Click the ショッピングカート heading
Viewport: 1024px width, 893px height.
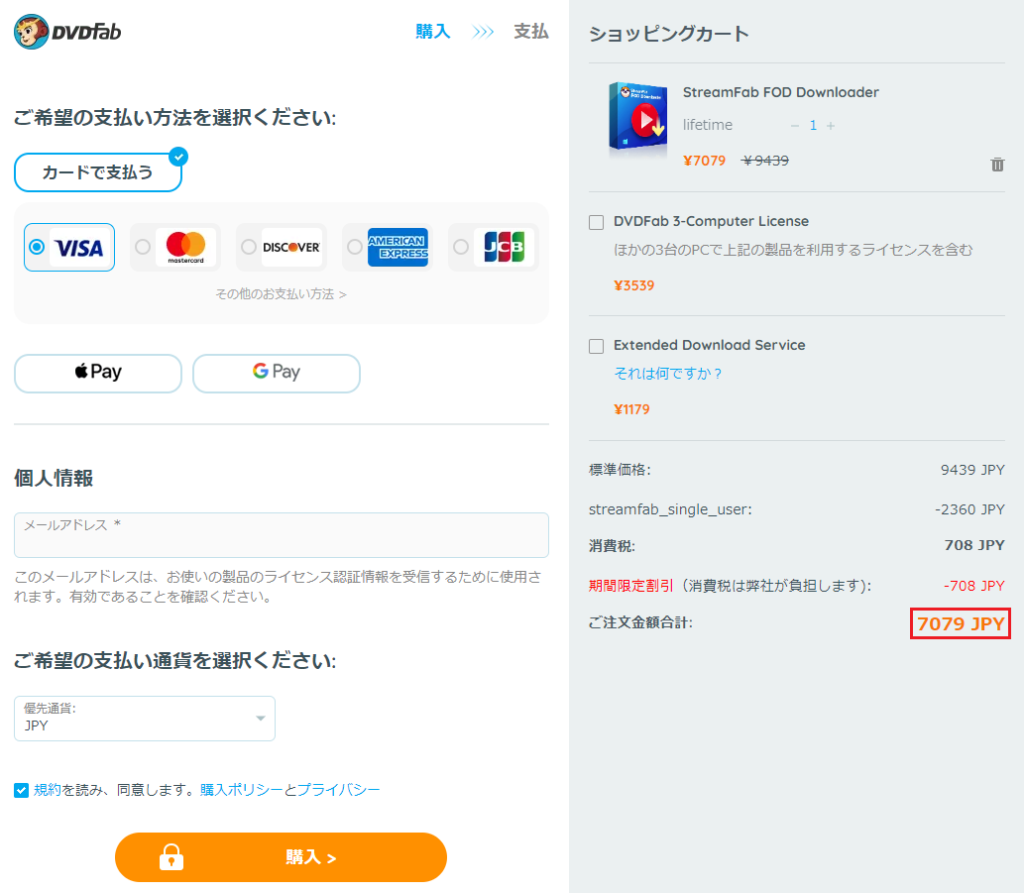(669, 34)
